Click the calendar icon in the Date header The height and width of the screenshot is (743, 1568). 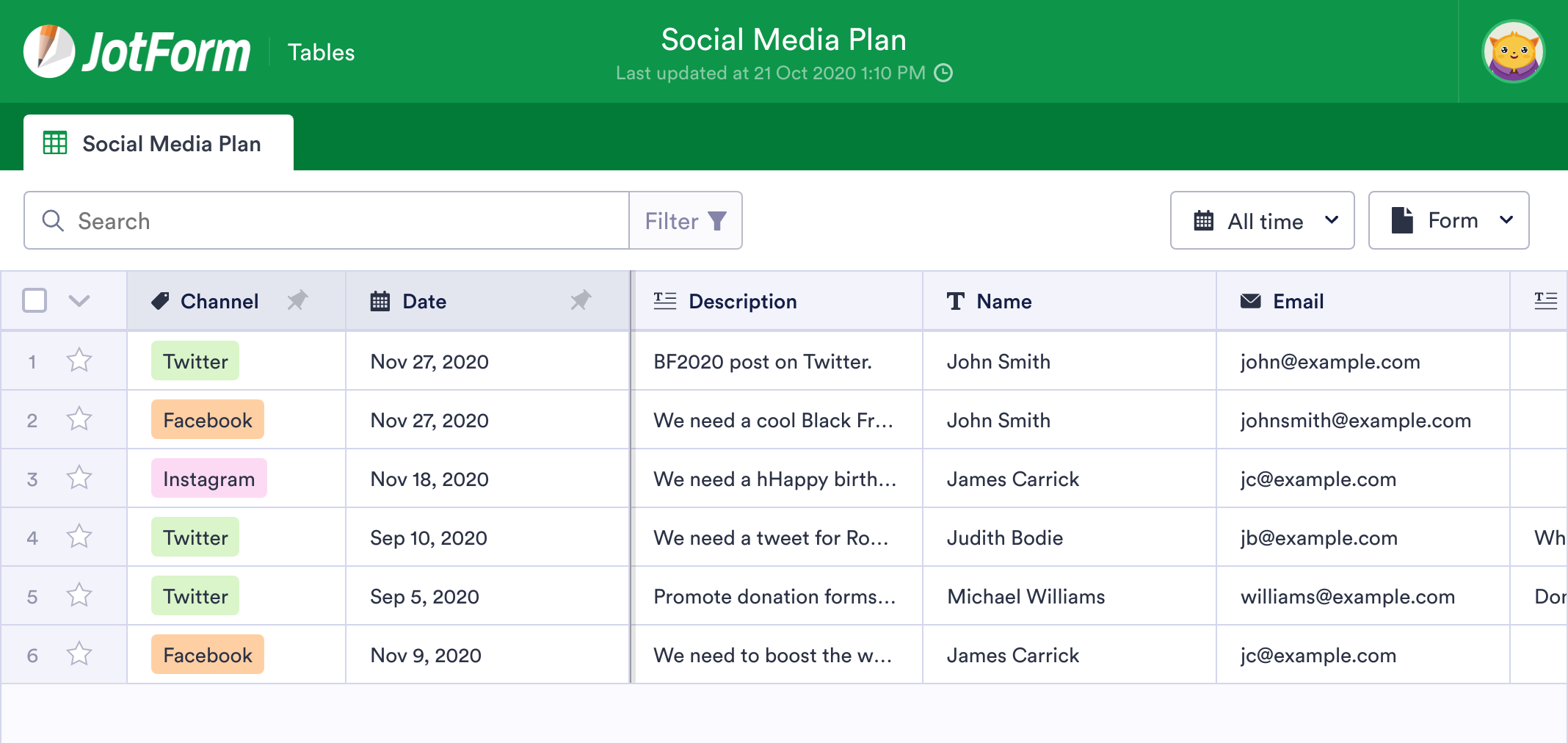379,301
